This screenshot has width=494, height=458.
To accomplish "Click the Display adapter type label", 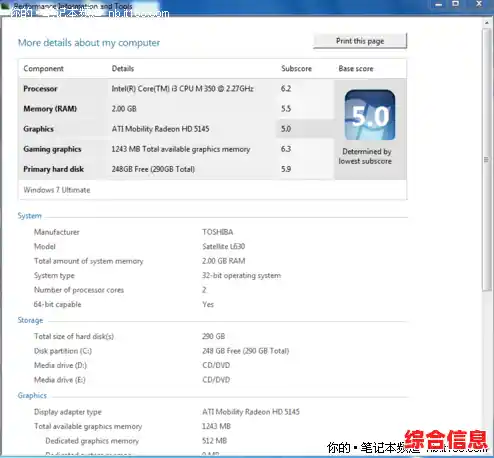I will 68,412.
